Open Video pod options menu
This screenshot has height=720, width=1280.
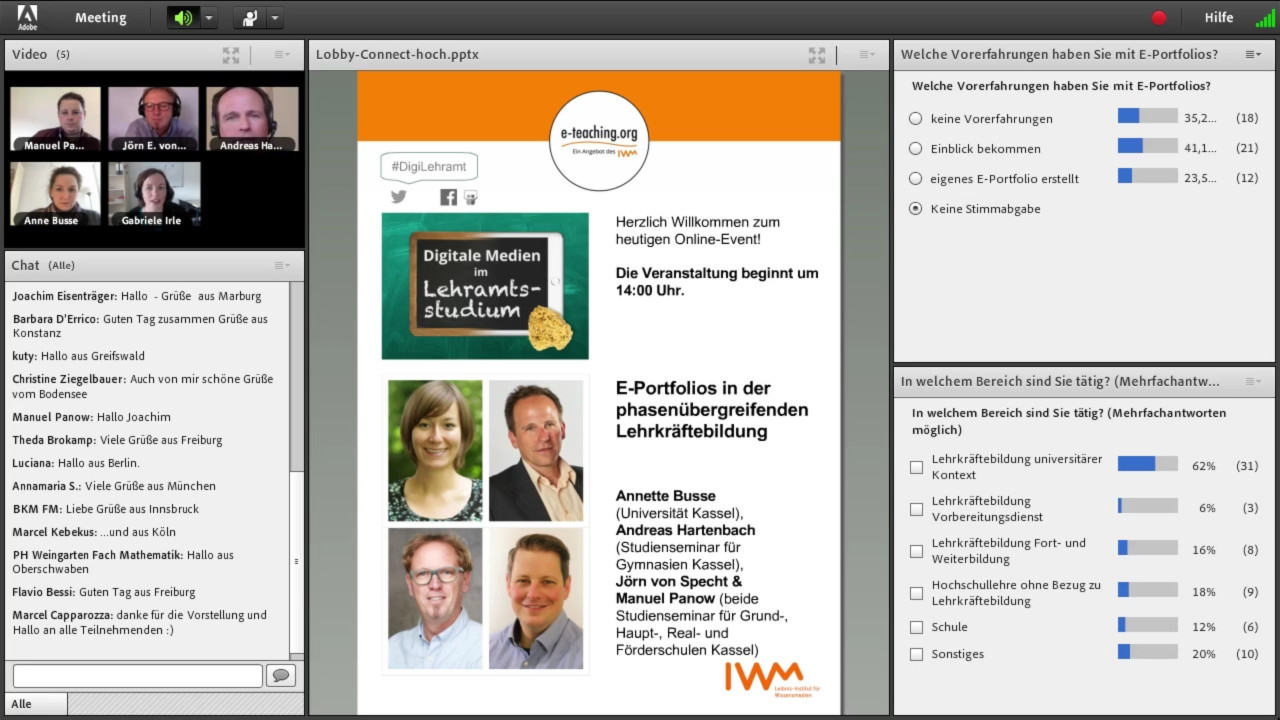[x=282, y=55]
